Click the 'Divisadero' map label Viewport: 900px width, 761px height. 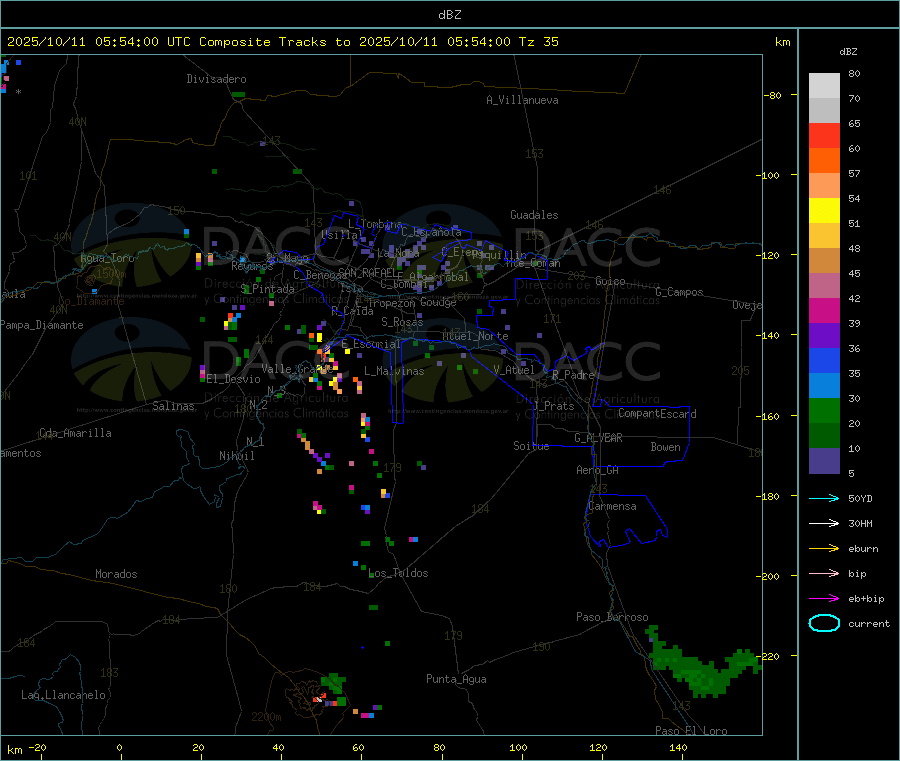[216, 79]
